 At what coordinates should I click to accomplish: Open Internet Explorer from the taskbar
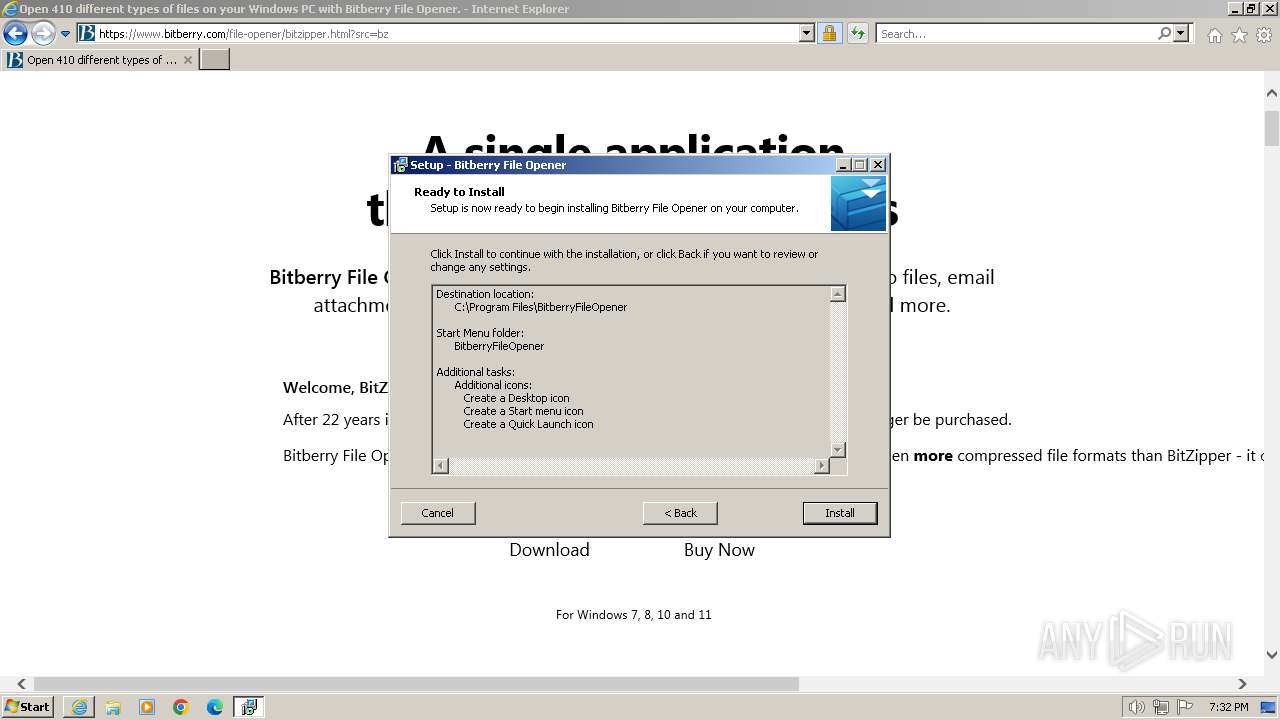tap(79, 707)
